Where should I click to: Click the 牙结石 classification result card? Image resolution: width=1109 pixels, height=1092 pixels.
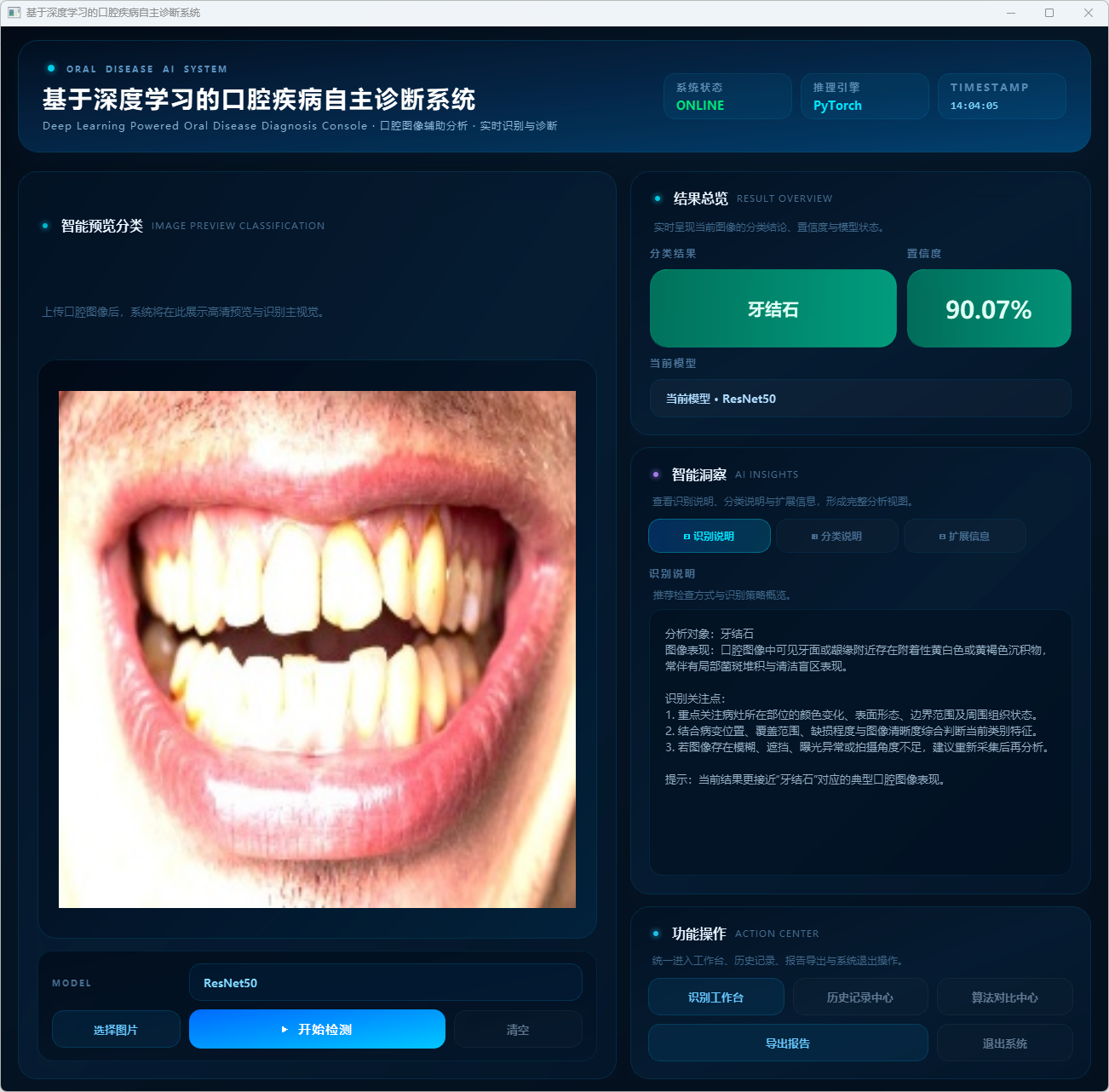pyautogui.click(x=773, y=309)
